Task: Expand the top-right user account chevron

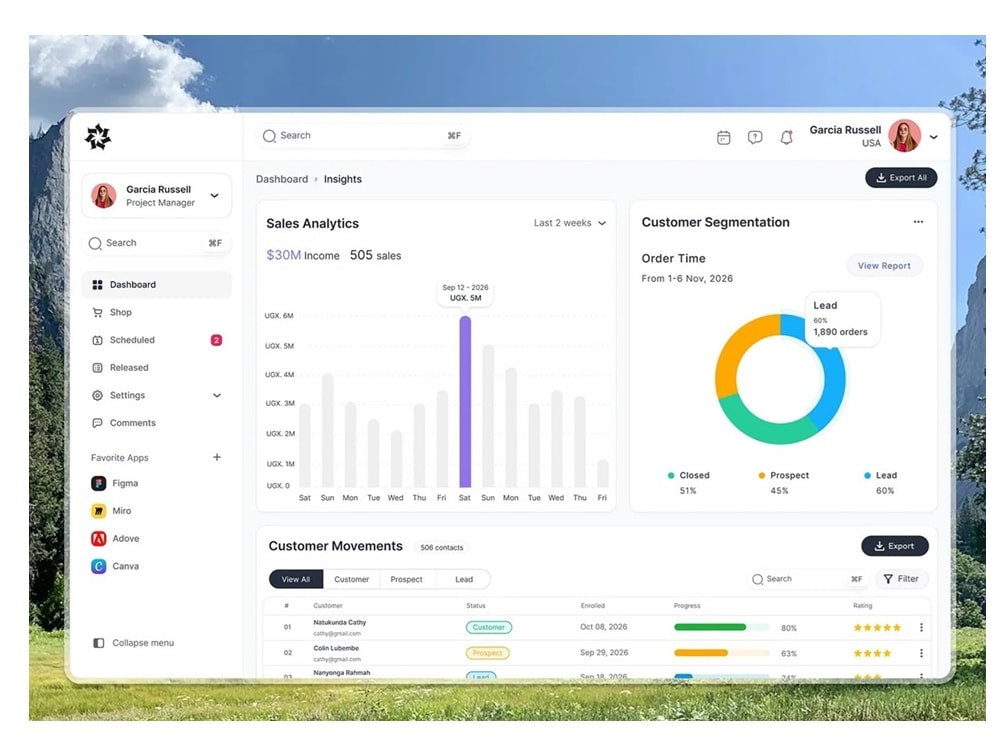Action: point(934,136)
